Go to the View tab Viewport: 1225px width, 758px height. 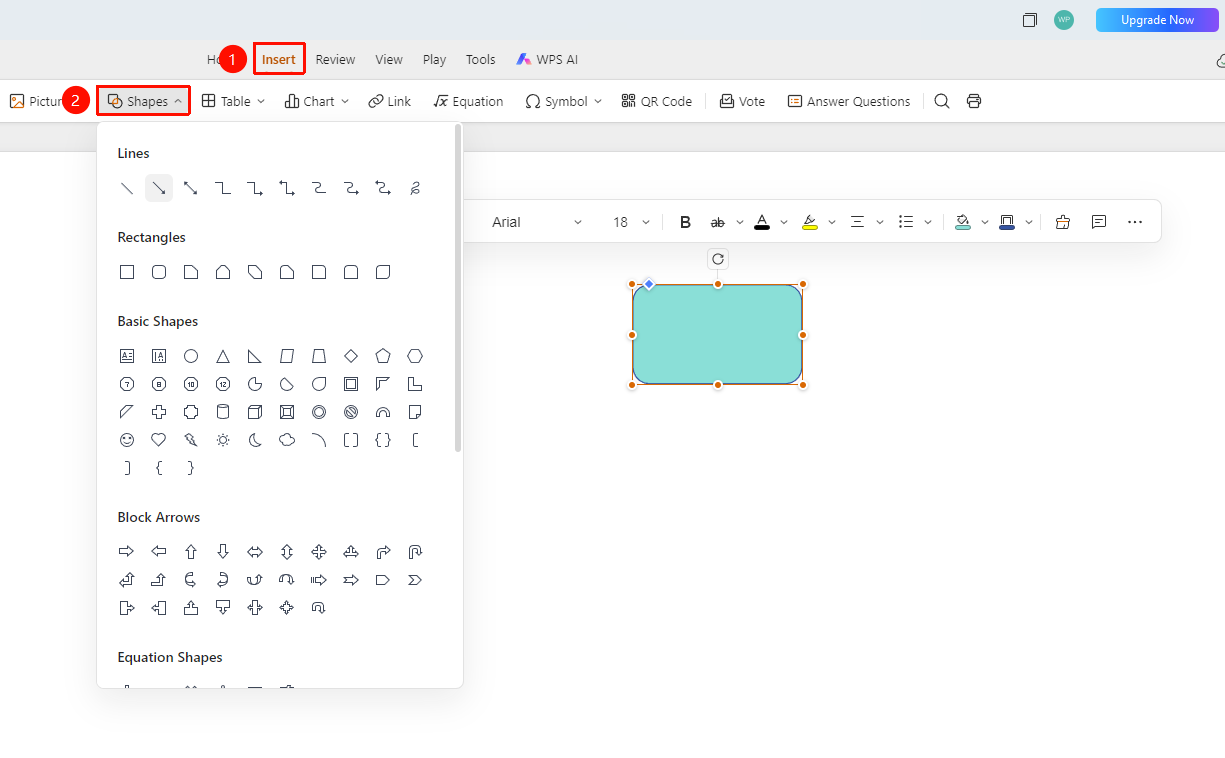[x=389, y=60]
